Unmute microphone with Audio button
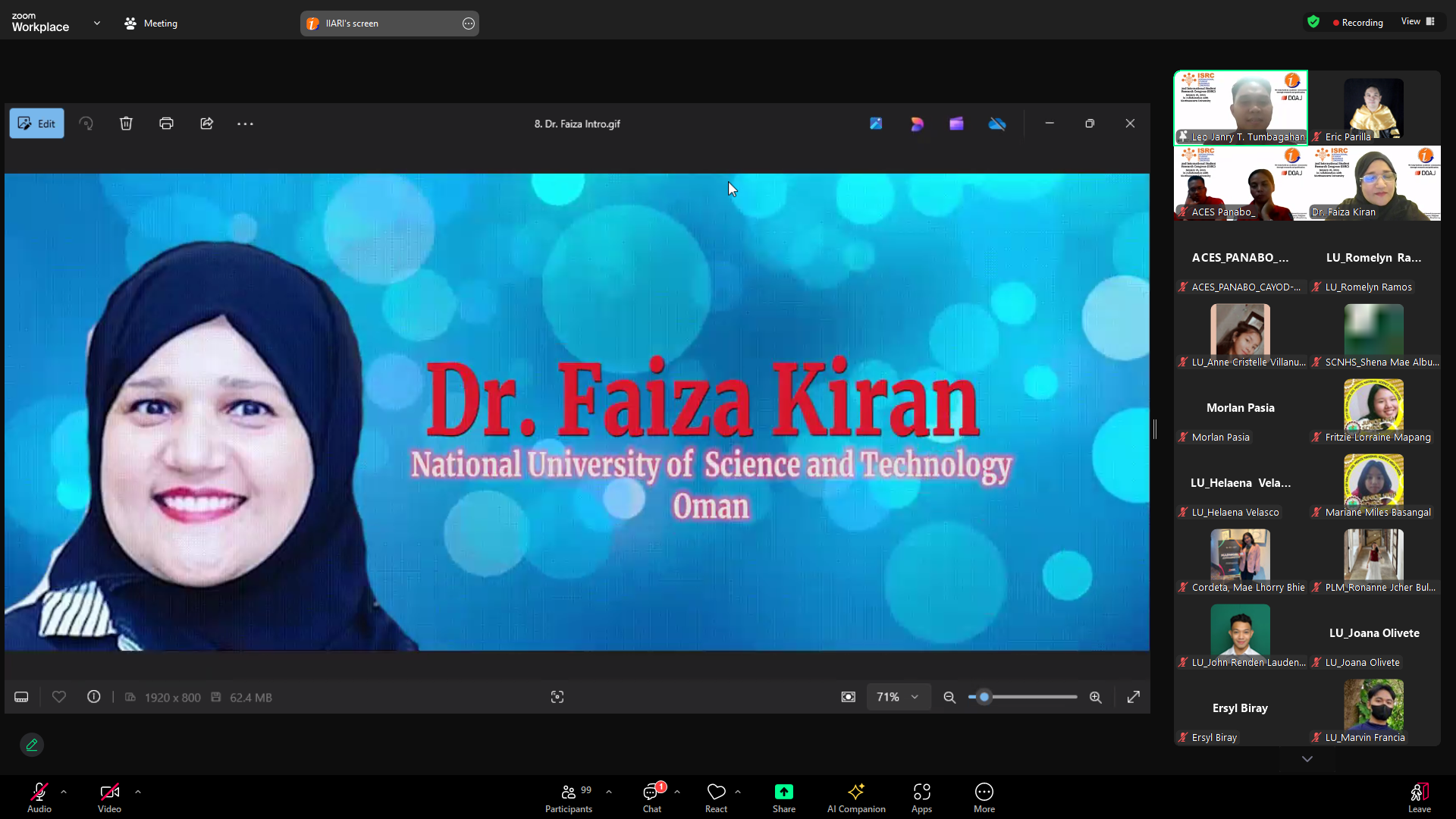The height and width of the screenshot is (819, 1456). pyautogui.click(x=39, y=798)
